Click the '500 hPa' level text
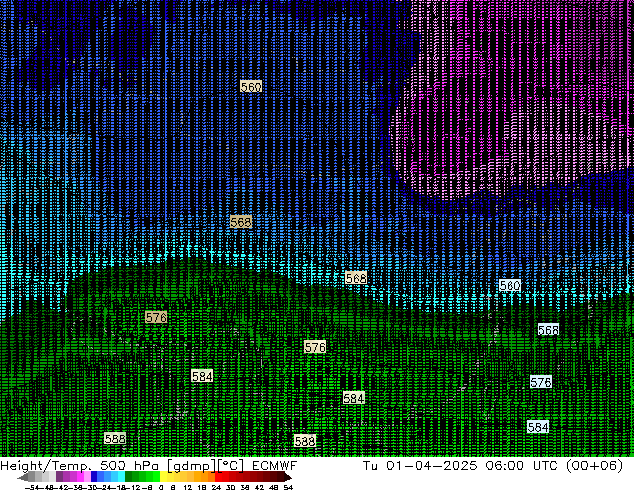 129,466
